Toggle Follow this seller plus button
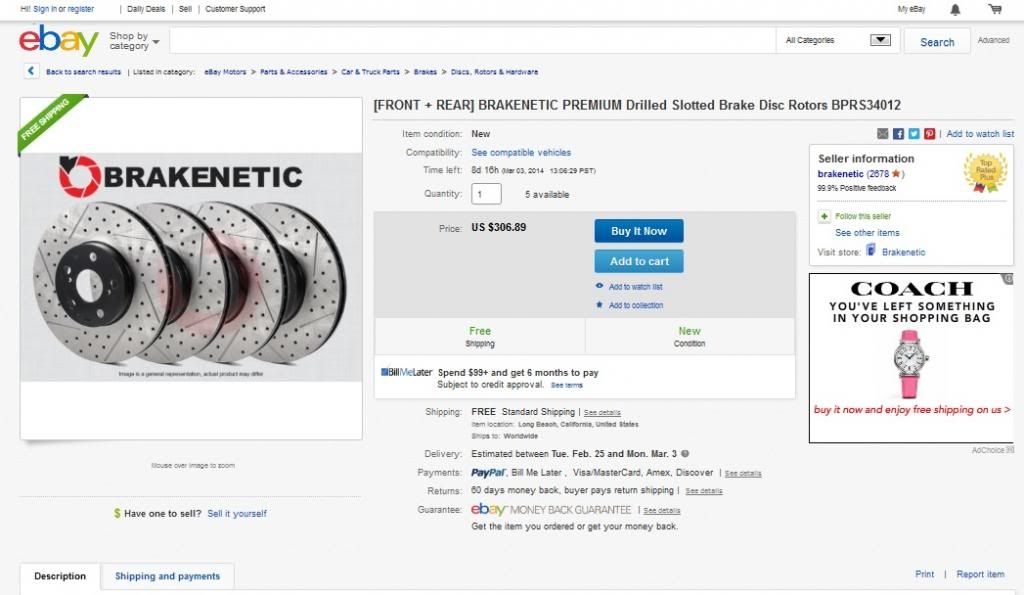The width and height of the screenshot is (1024, 595). 824,216
